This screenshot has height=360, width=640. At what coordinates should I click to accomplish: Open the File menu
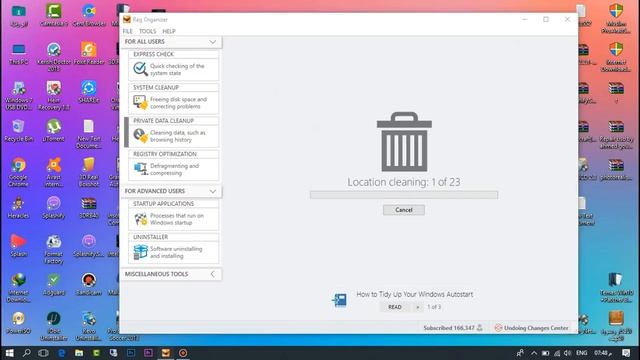pos(127,31)
